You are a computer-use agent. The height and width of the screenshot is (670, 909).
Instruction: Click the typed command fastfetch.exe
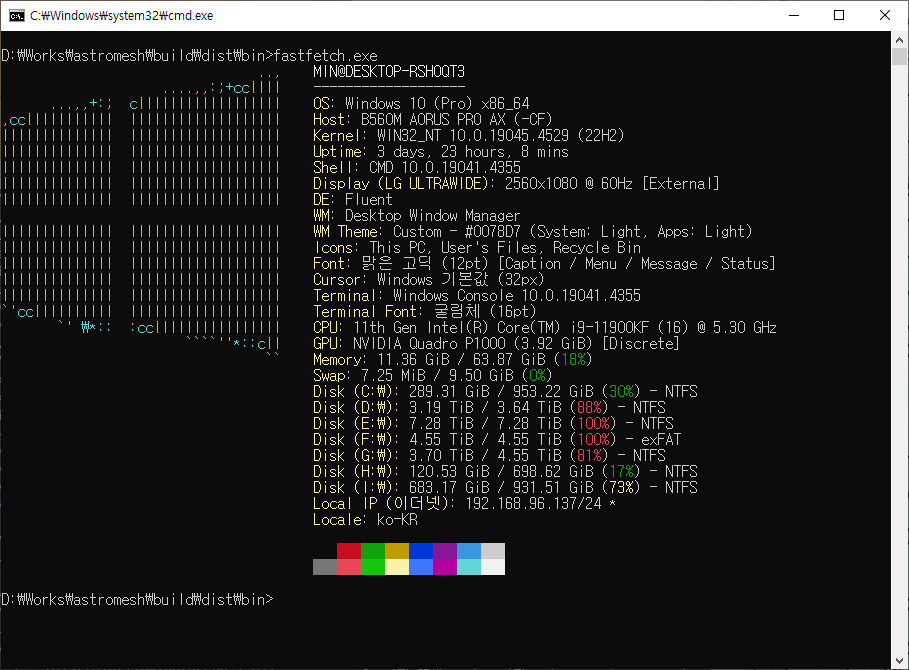(325, 56)
